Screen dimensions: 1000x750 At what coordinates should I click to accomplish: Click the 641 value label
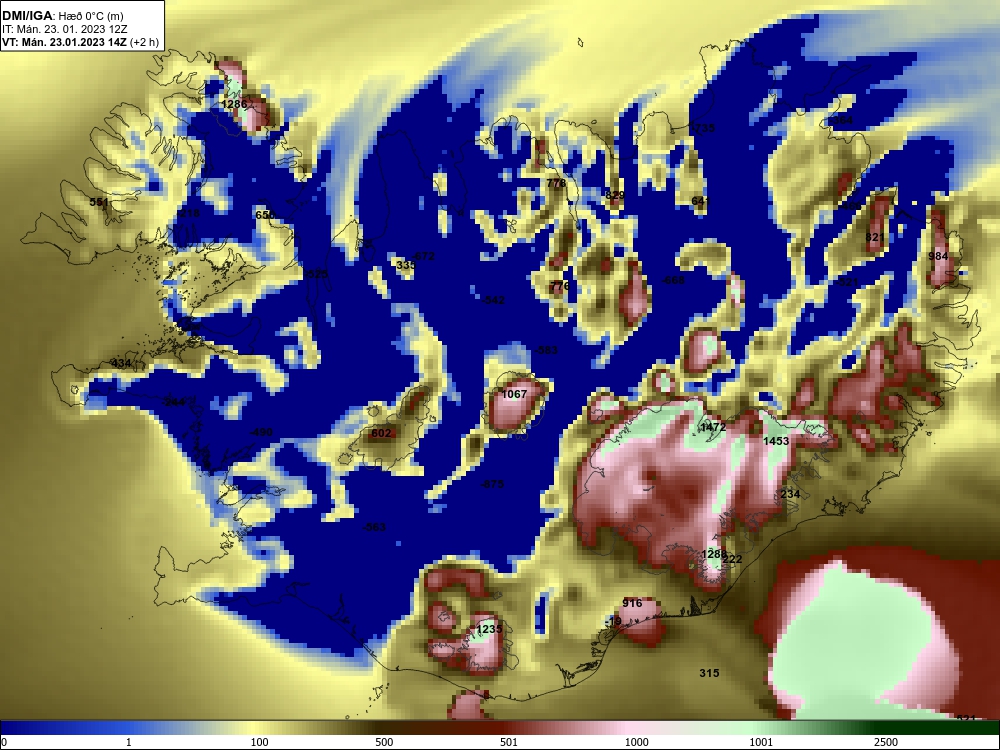point(701,201)
